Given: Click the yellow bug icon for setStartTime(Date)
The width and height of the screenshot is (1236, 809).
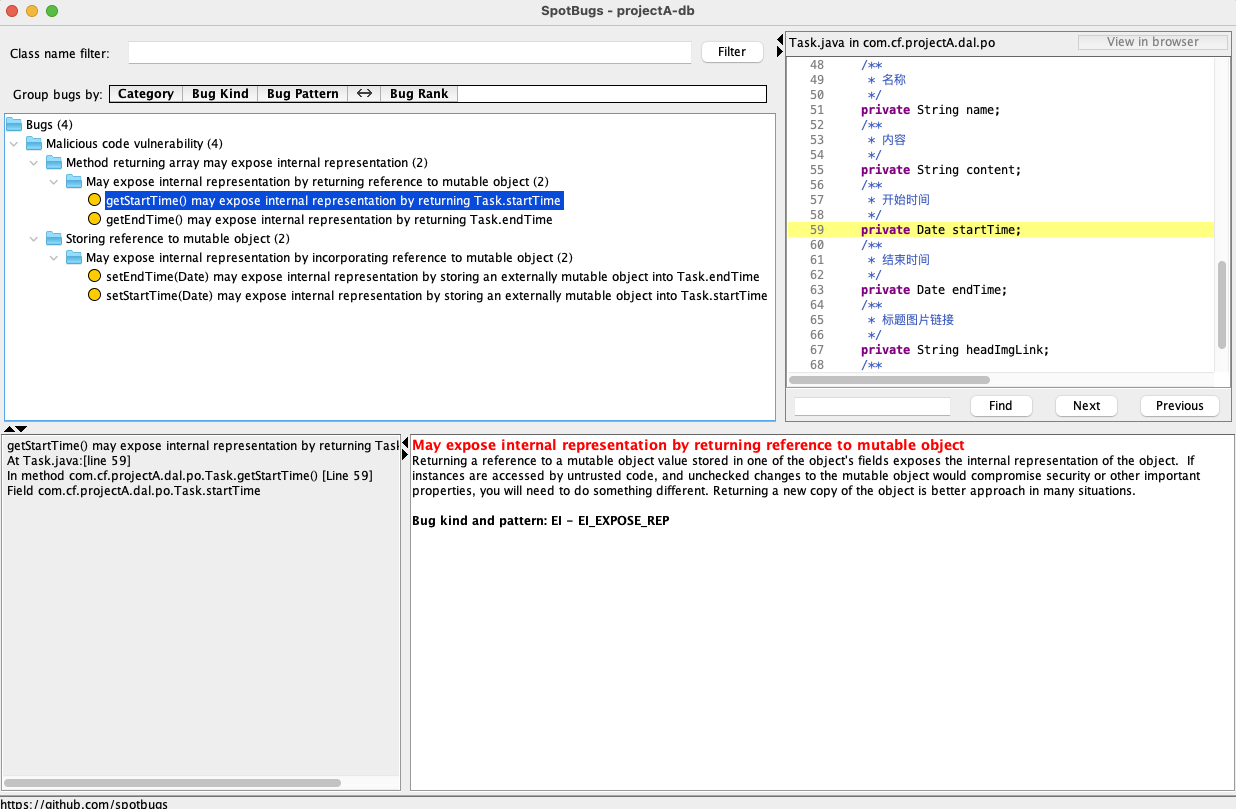Looking at the screenshot, I should pyautogui.click(x=95, y=296).
